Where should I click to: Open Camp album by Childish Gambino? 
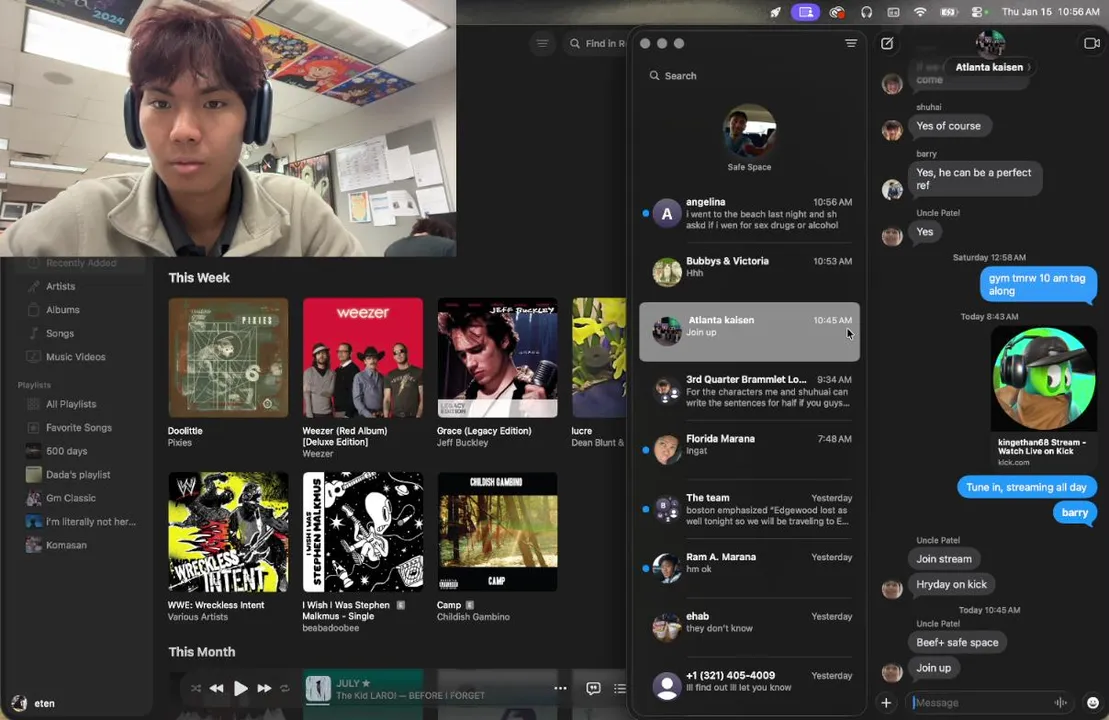[497, 532]
